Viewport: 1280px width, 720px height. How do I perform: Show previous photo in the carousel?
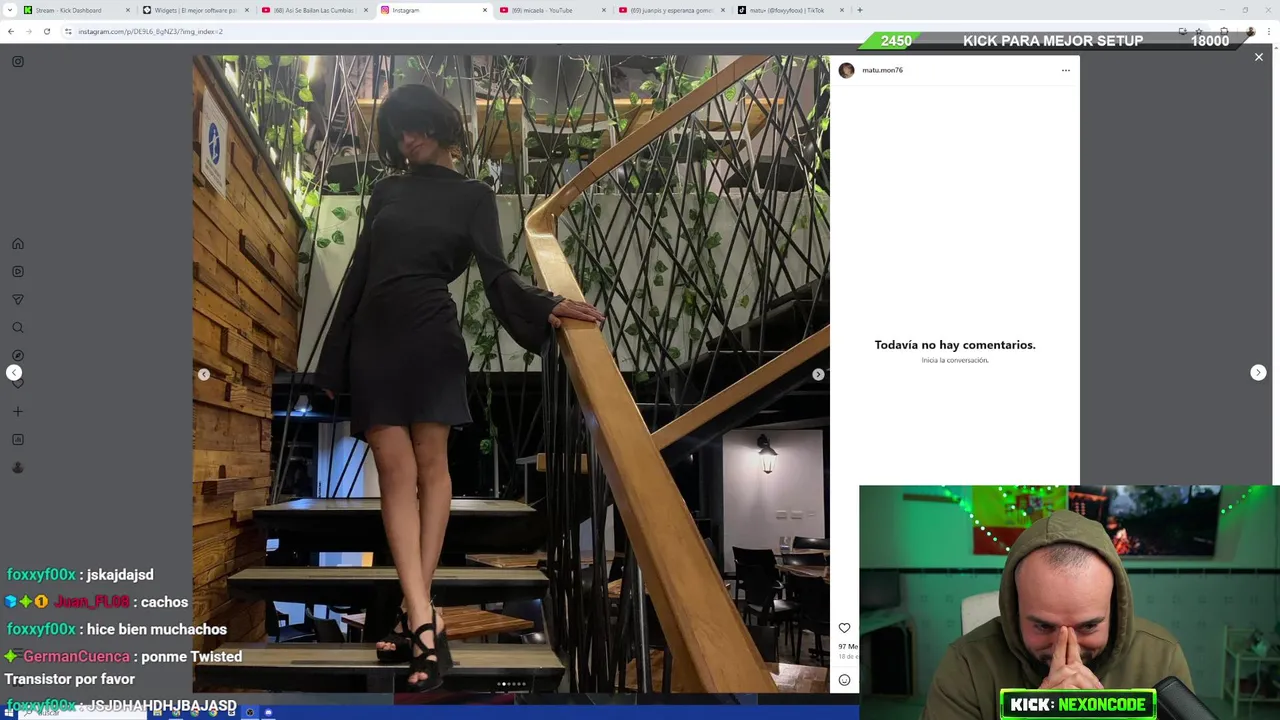click(x=204, y=375)
